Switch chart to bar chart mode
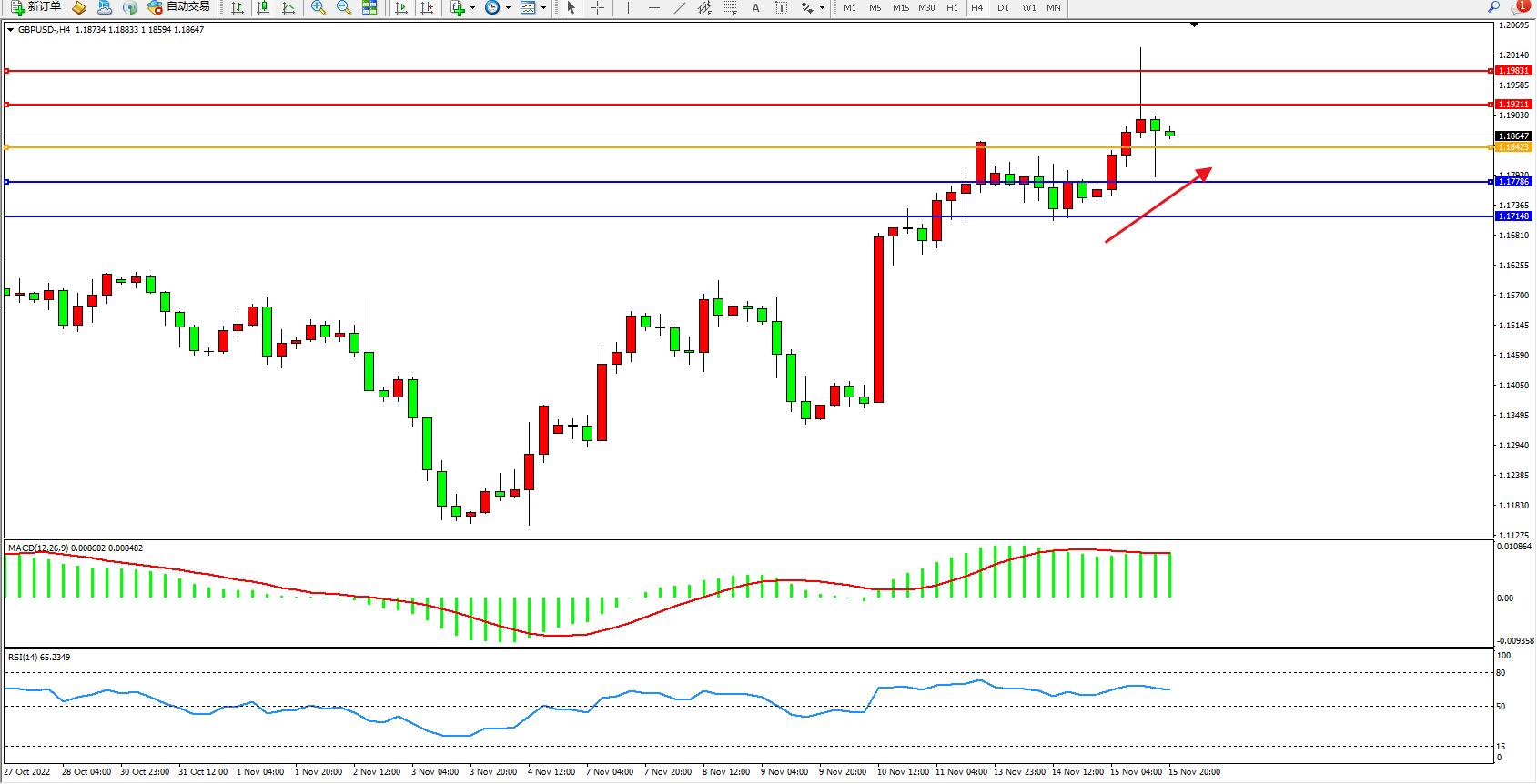 pyautogui.click(x=238, y=7)
